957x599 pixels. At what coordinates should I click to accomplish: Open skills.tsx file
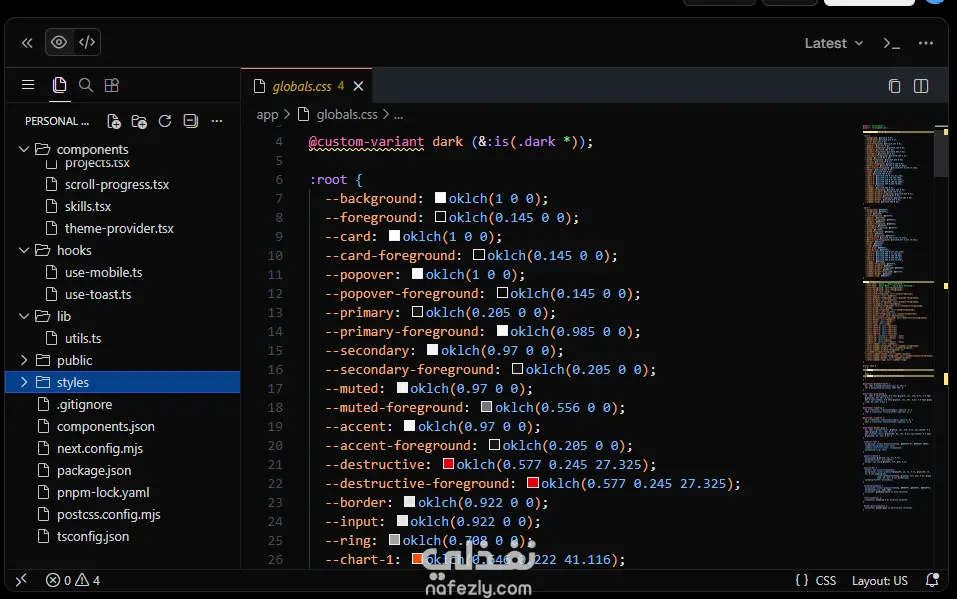[x=87, y=206]
